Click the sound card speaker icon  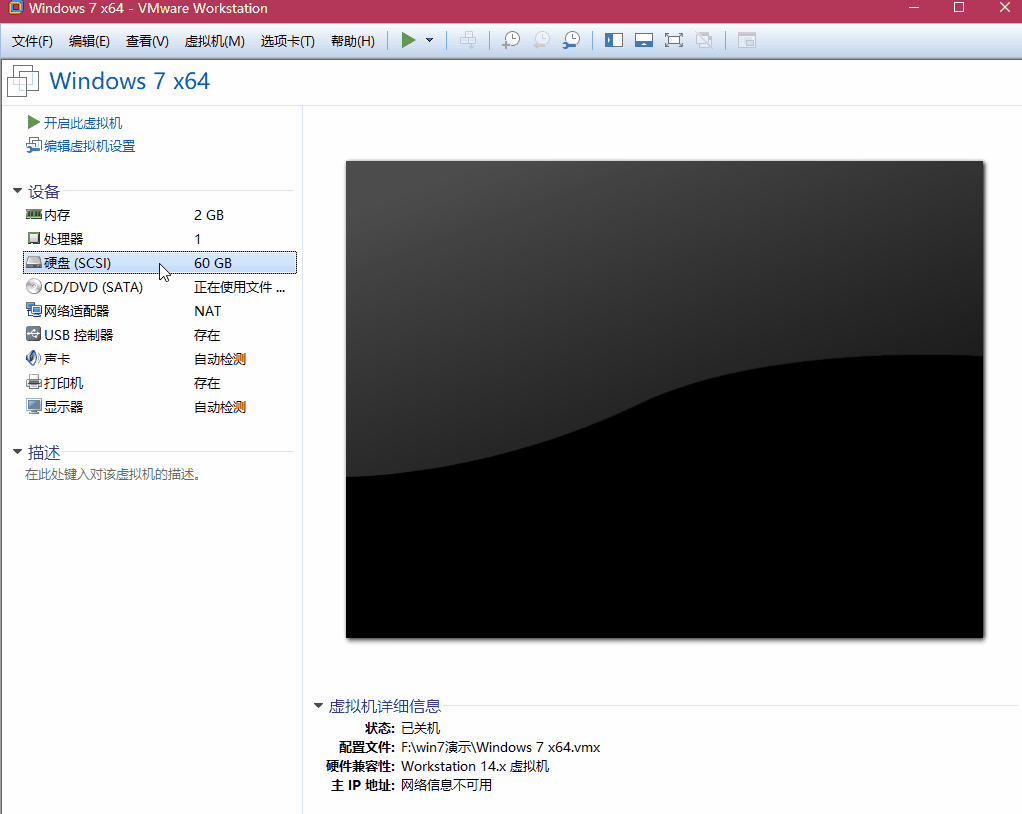coord(33,358)
